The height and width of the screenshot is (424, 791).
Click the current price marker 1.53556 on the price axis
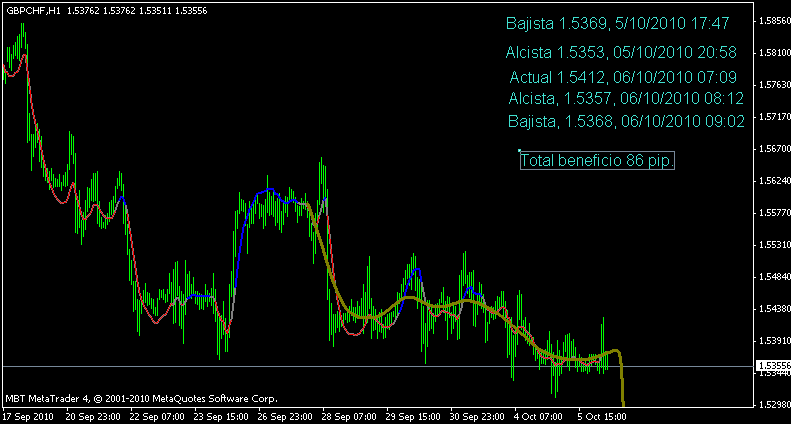click(x=773, y=366)
